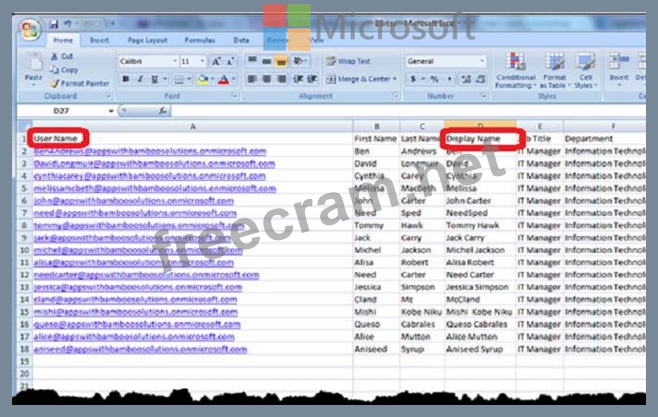Set Middle Align for cells
The image size is (658, 417).
(266, 61)
